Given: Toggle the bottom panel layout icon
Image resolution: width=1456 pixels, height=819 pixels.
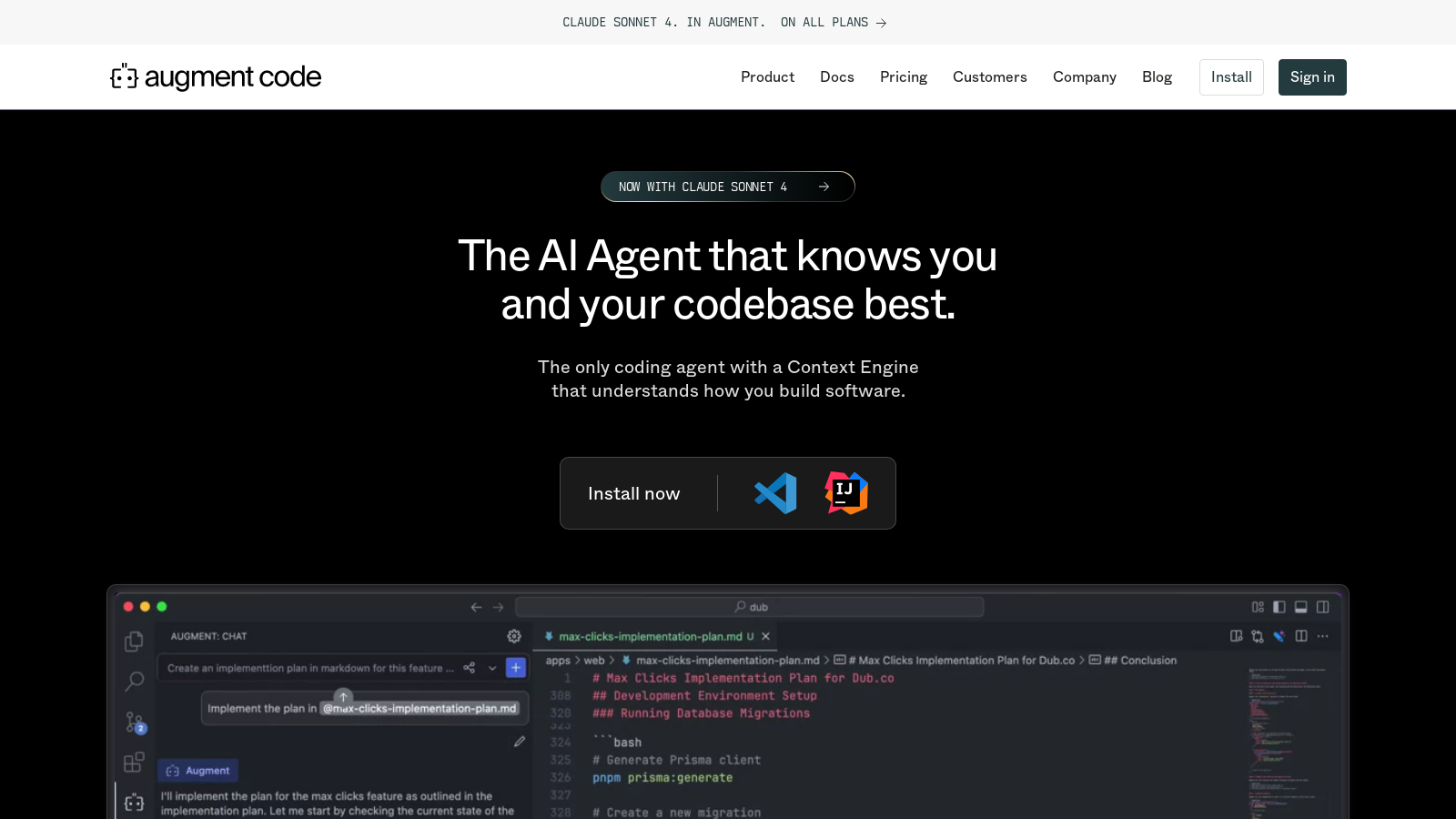Looking at the screenshot, I should (1301, 607).
